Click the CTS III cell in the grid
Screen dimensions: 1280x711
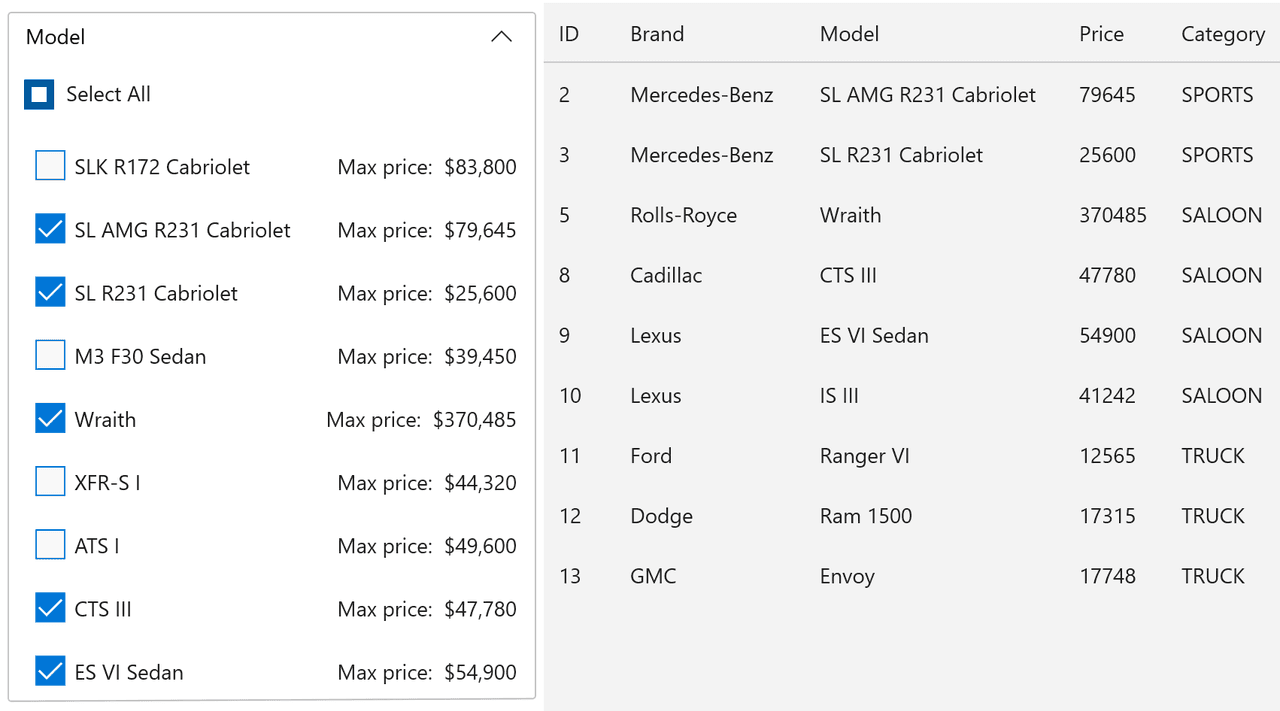[x=848, y=275]
